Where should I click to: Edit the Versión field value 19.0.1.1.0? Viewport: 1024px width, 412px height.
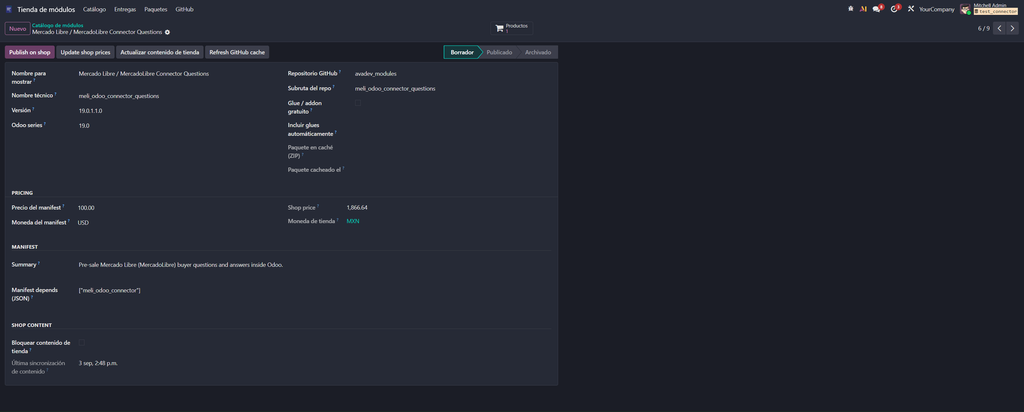91,111
